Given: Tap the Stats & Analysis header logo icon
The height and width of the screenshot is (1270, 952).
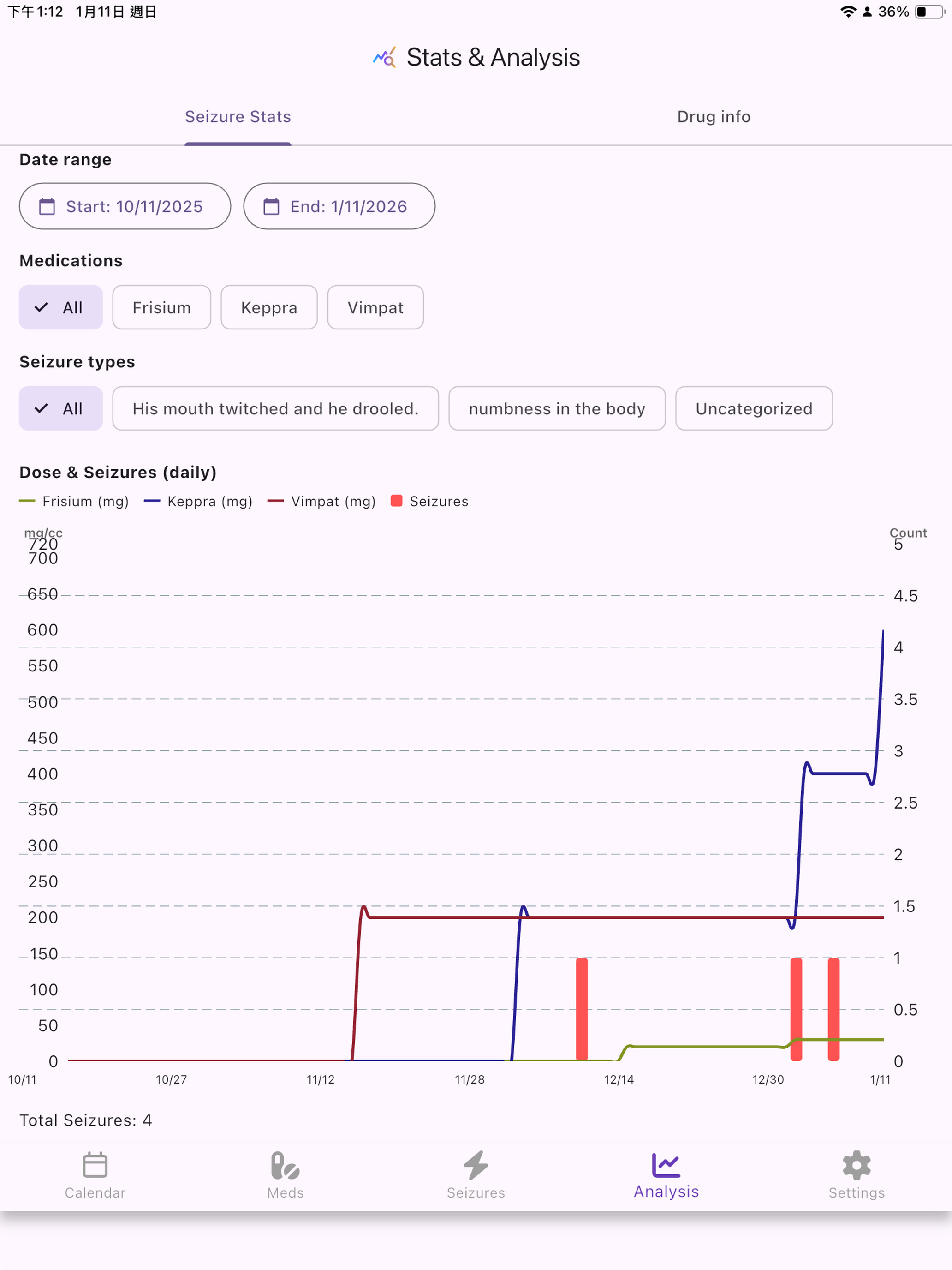Looking at the screenshot, I should (385, 57).
